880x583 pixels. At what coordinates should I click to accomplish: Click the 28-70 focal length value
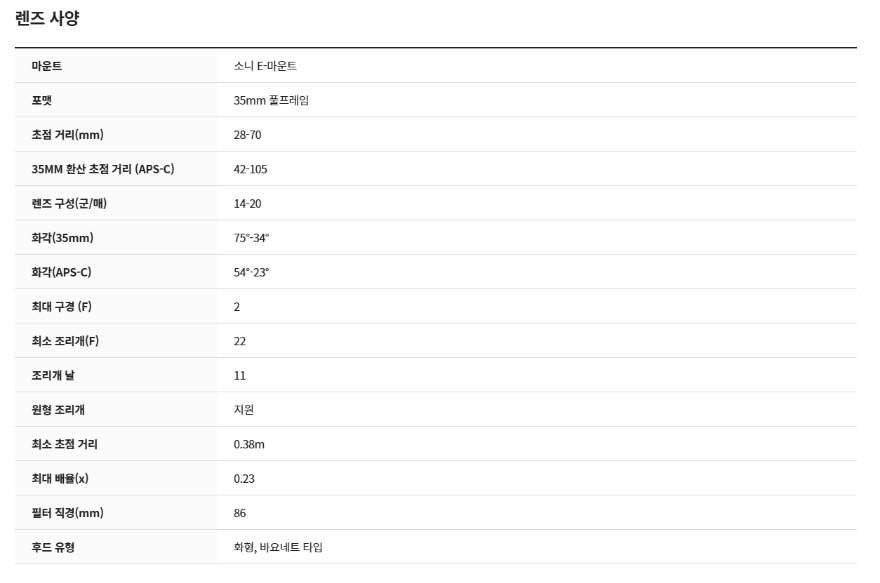pyautogui.click(x=248, y=135)
